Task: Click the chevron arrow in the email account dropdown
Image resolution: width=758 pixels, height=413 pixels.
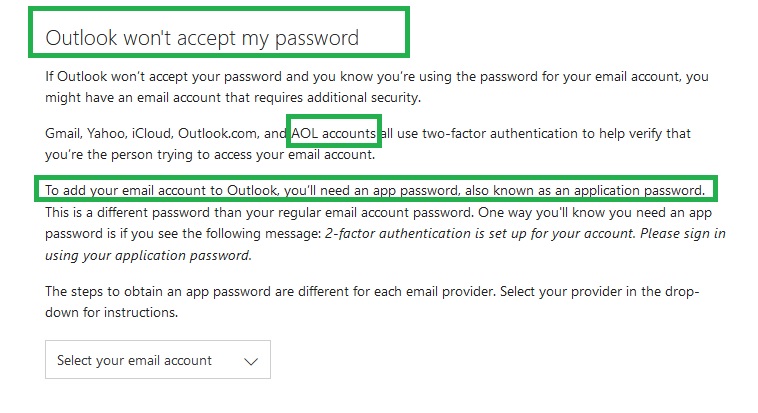Action: pyautogui.click(x=251, y=361)
